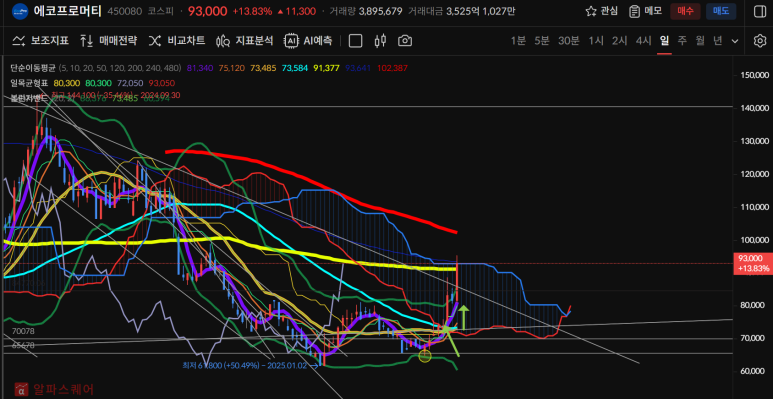Viewport: 773px width, 399px height.
Task: Switch to 주 weekly timeframe
Action: pyautogui.click(x=682, y=41)
